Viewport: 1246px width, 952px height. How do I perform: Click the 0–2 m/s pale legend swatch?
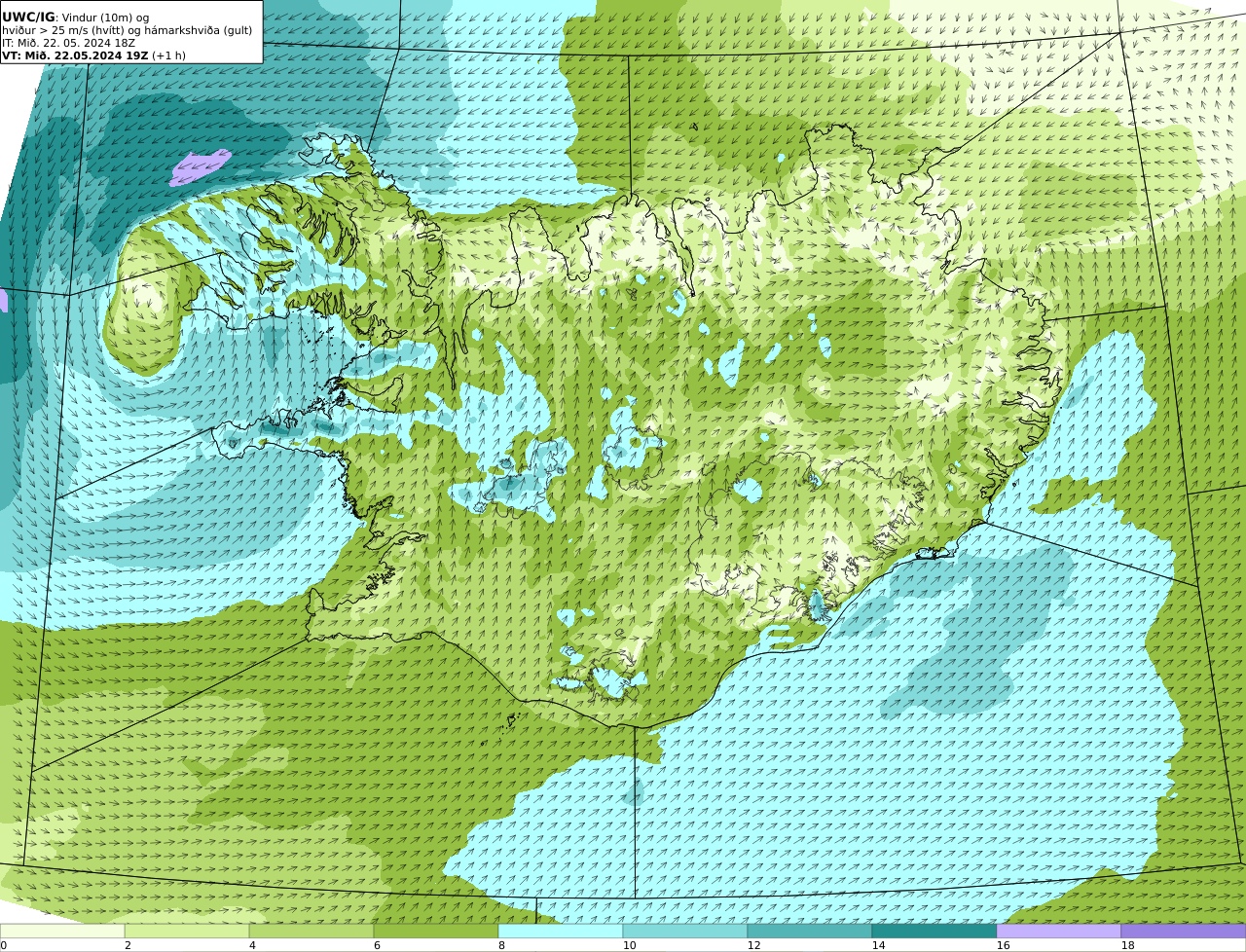[62, 931]
